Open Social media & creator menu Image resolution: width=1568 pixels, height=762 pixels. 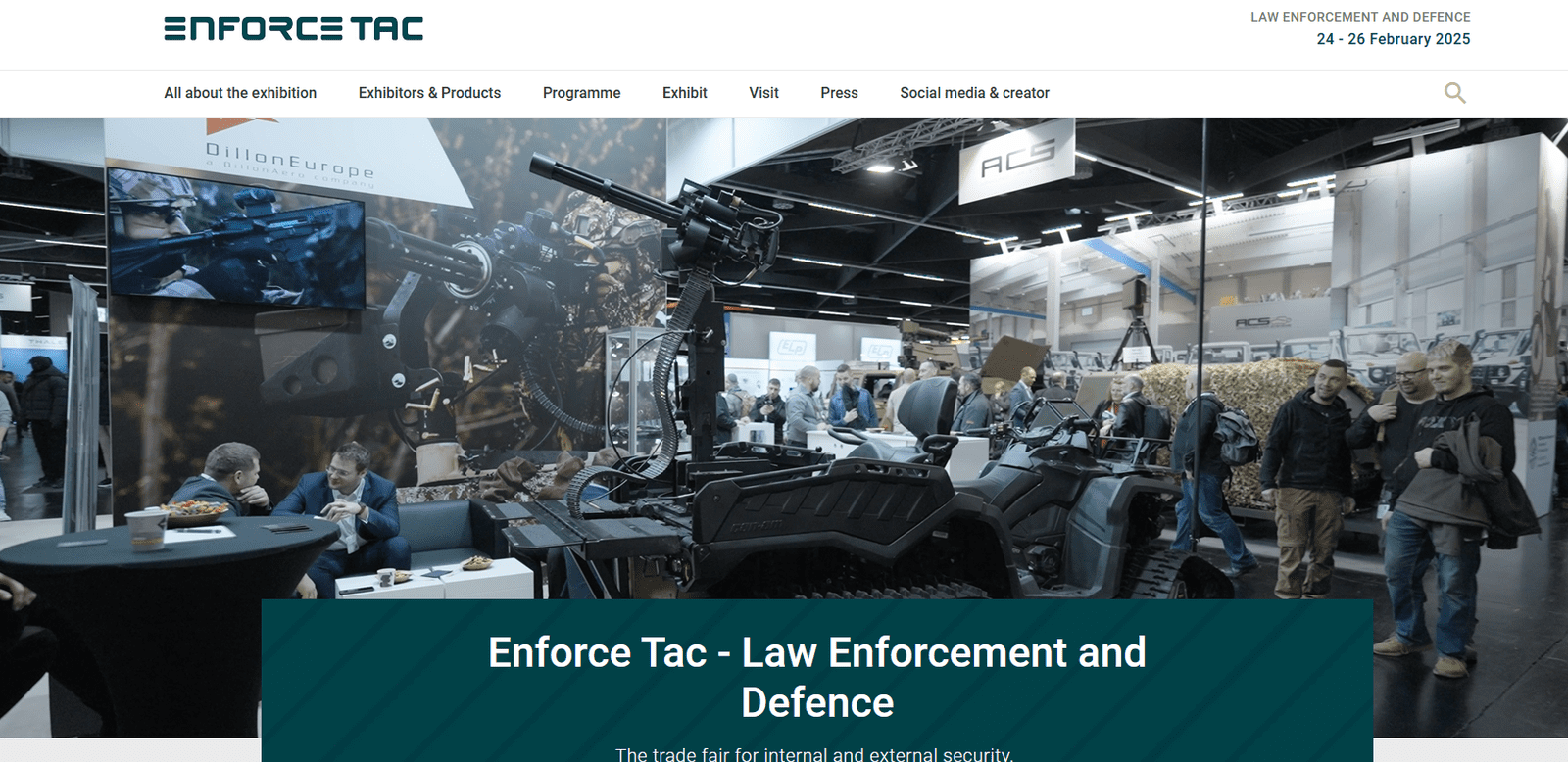tap(974, 93)
